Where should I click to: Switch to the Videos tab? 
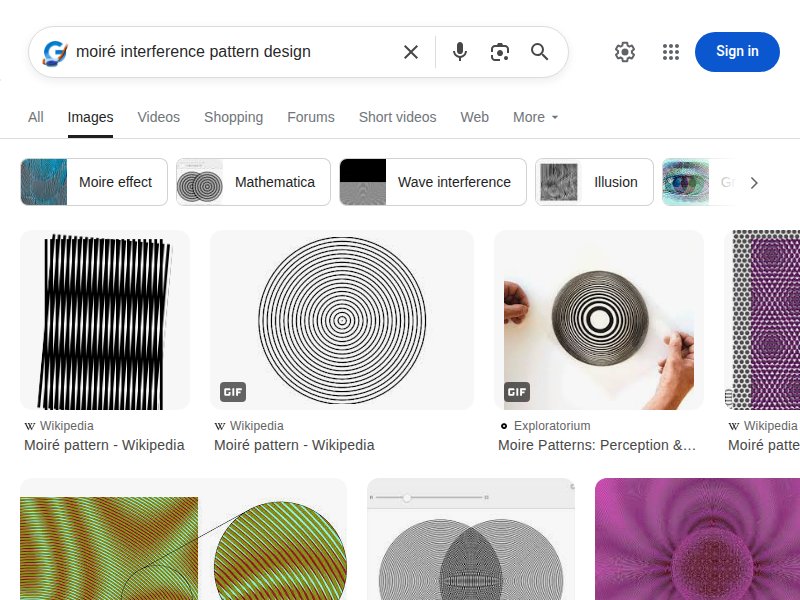[x=158, y=117]
